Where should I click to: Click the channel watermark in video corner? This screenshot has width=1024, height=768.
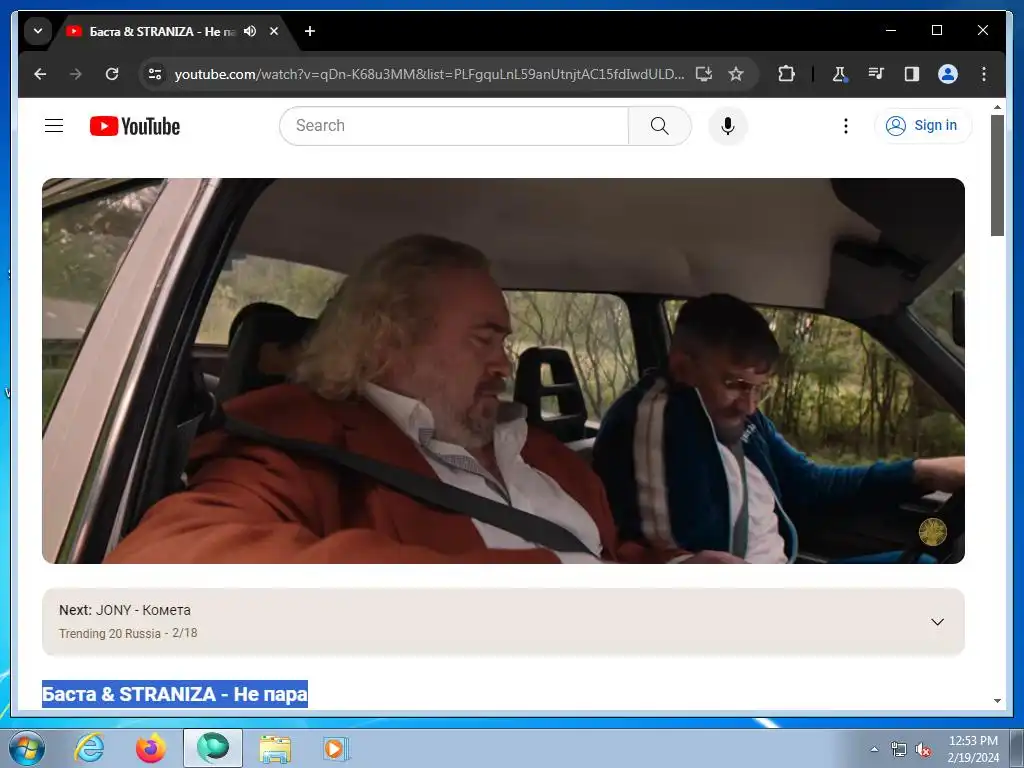(933, 532)
